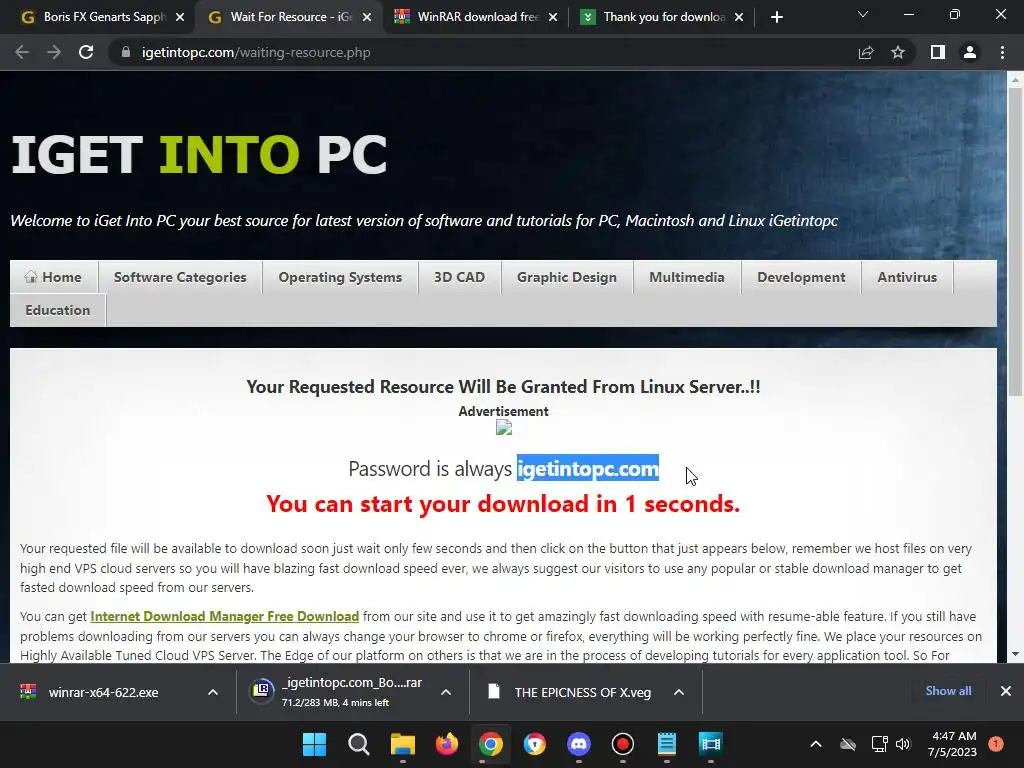Open the Windows Start menu
The width and height of the screenshot is (1024, 768).
(314, 744)
